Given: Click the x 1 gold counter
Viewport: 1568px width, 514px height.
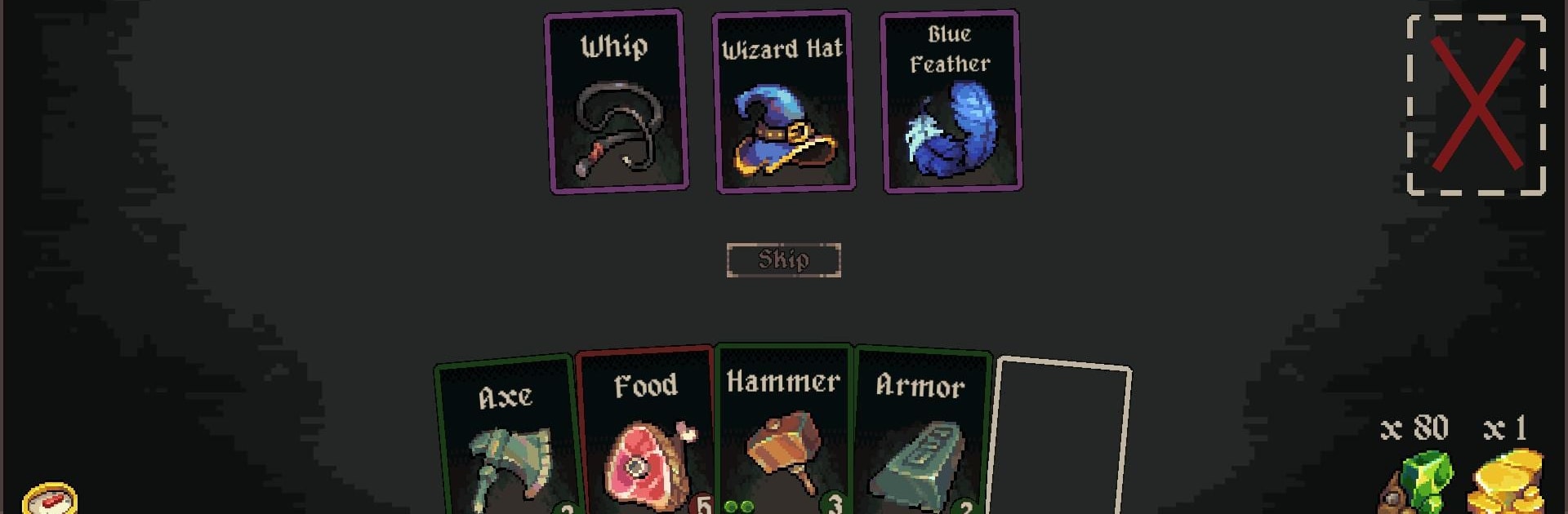Looking at the screenshot, I should point(1505,428).
